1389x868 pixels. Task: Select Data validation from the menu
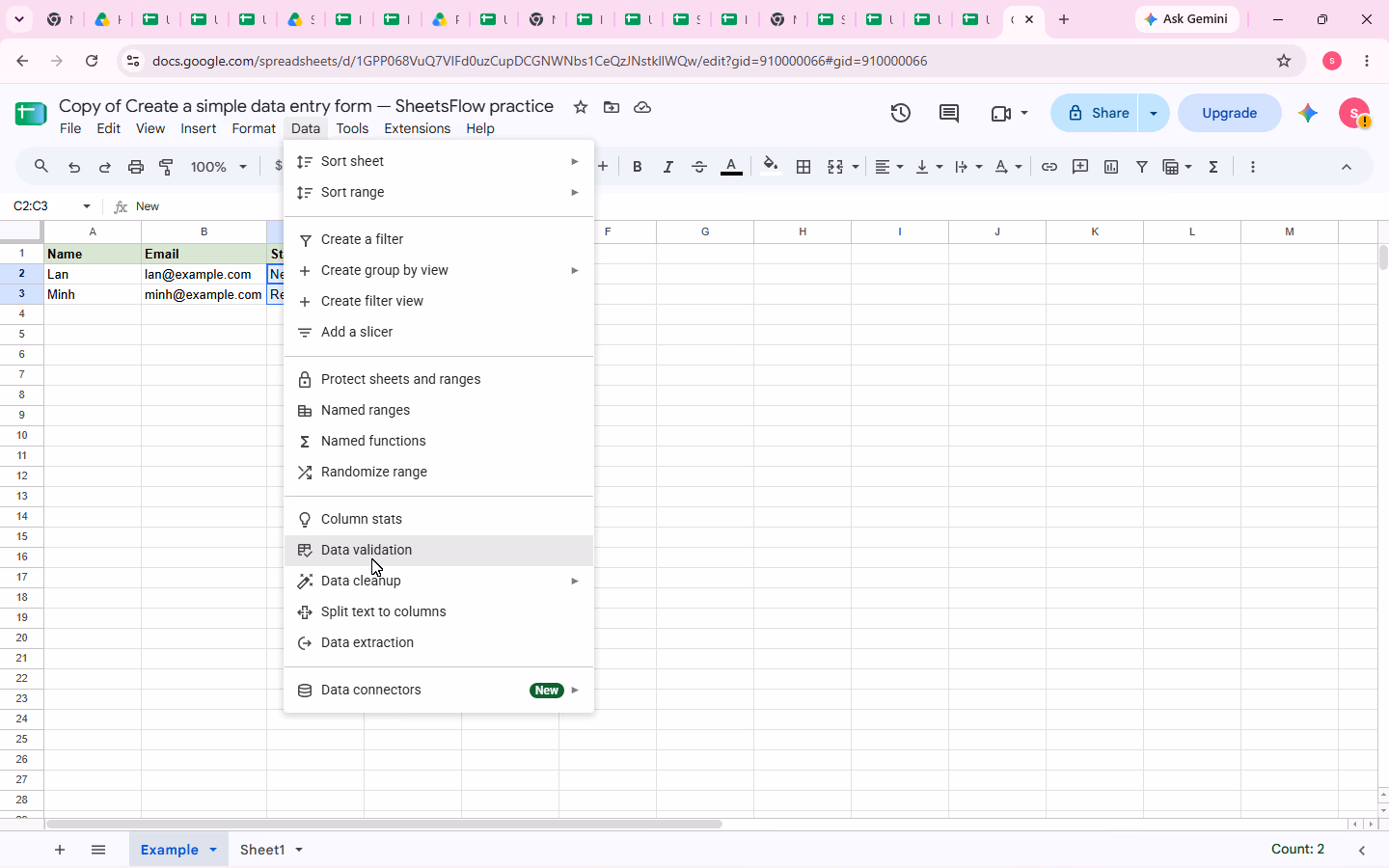(439, 550)
